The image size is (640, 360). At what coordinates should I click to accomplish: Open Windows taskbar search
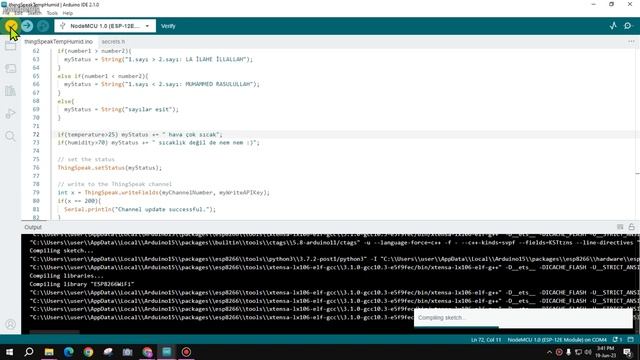click(x=29, y=352)
